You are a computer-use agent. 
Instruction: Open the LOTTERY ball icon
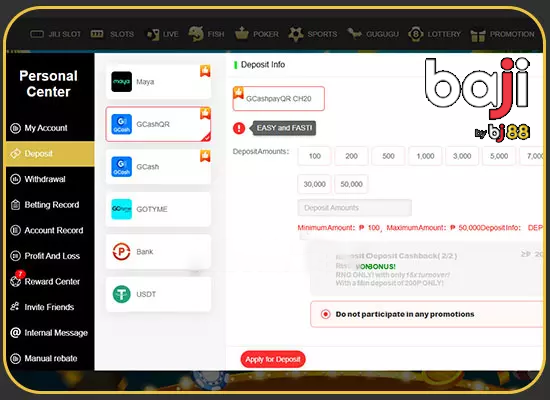(x=416, y=34)
